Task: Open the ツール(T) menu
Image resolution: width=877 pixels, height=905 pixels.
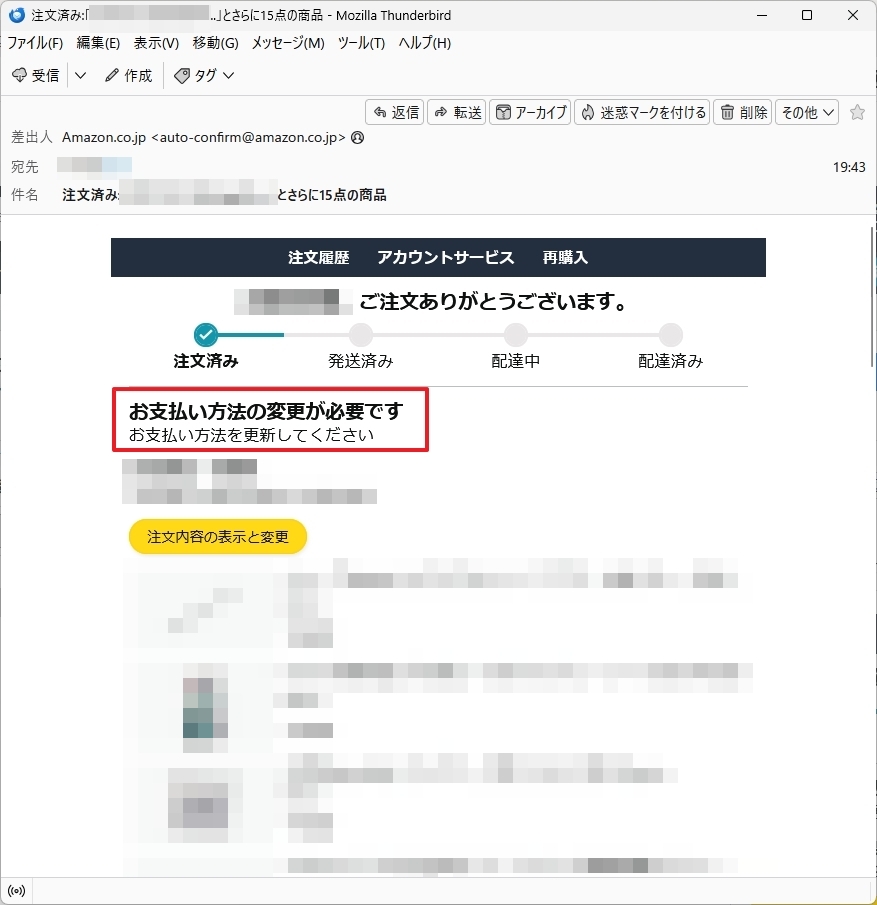Action: (x=361, y=43)
